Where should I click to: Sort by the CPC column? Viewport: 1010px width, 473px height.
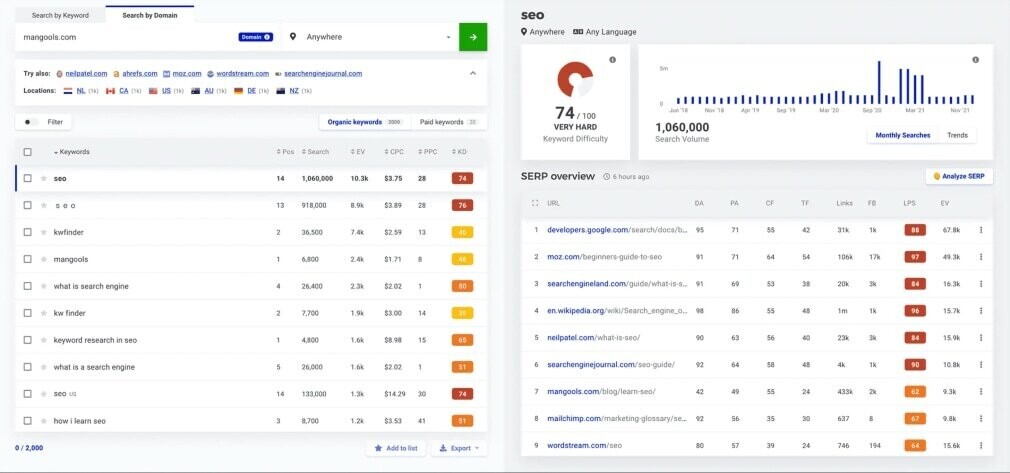[x=394, y=152]
